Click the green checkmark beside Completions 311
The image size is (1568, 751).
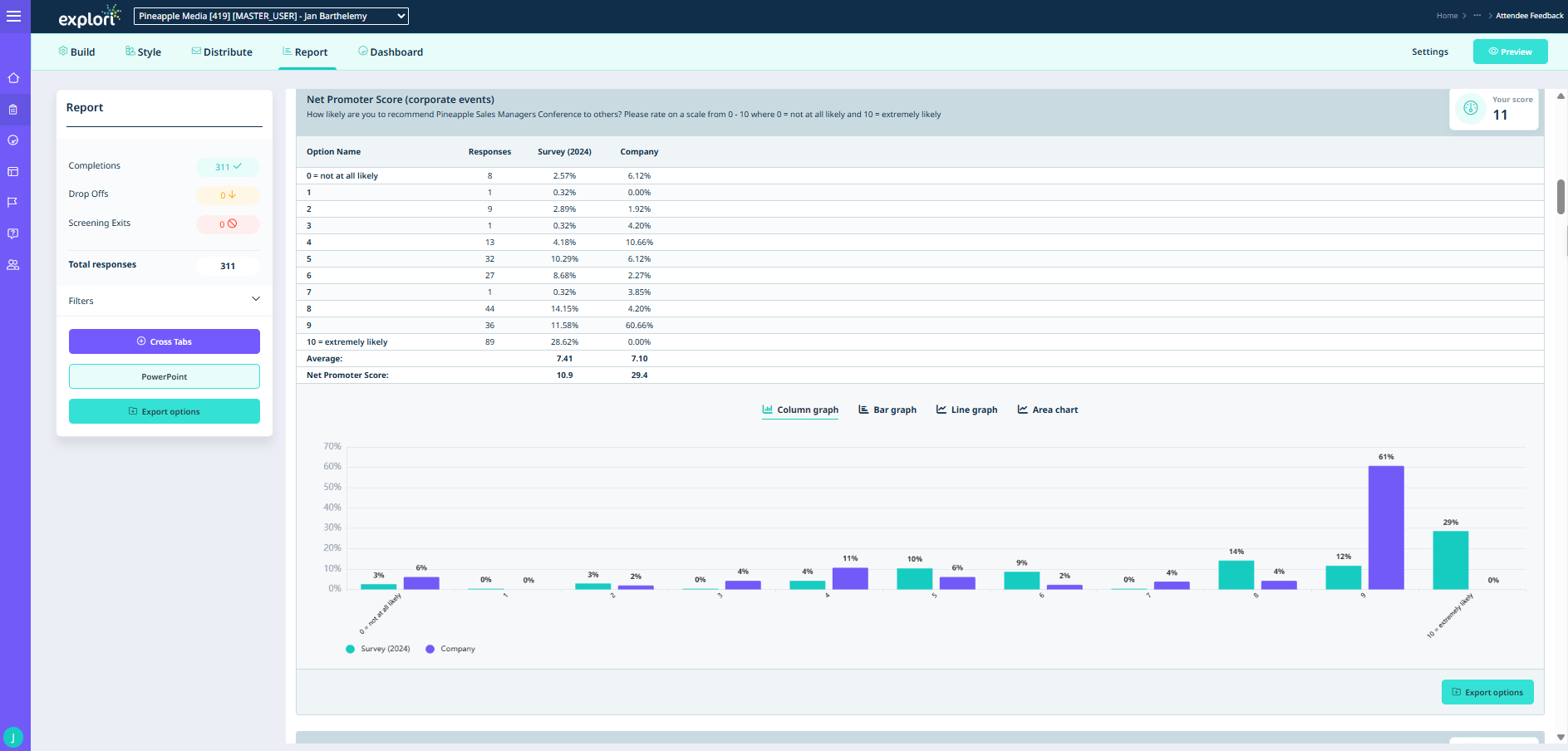pyautogui.click(x=238, y=166)
